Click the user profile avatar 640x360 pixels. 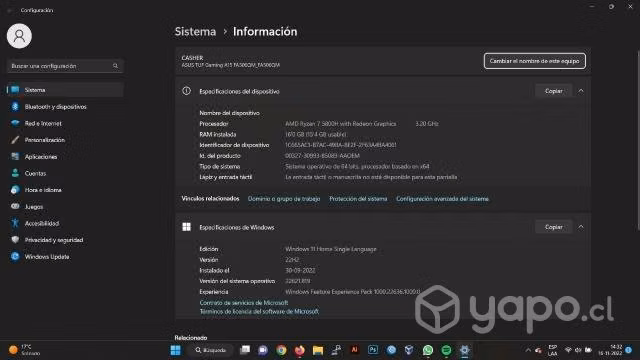click(x=19, y=36)
